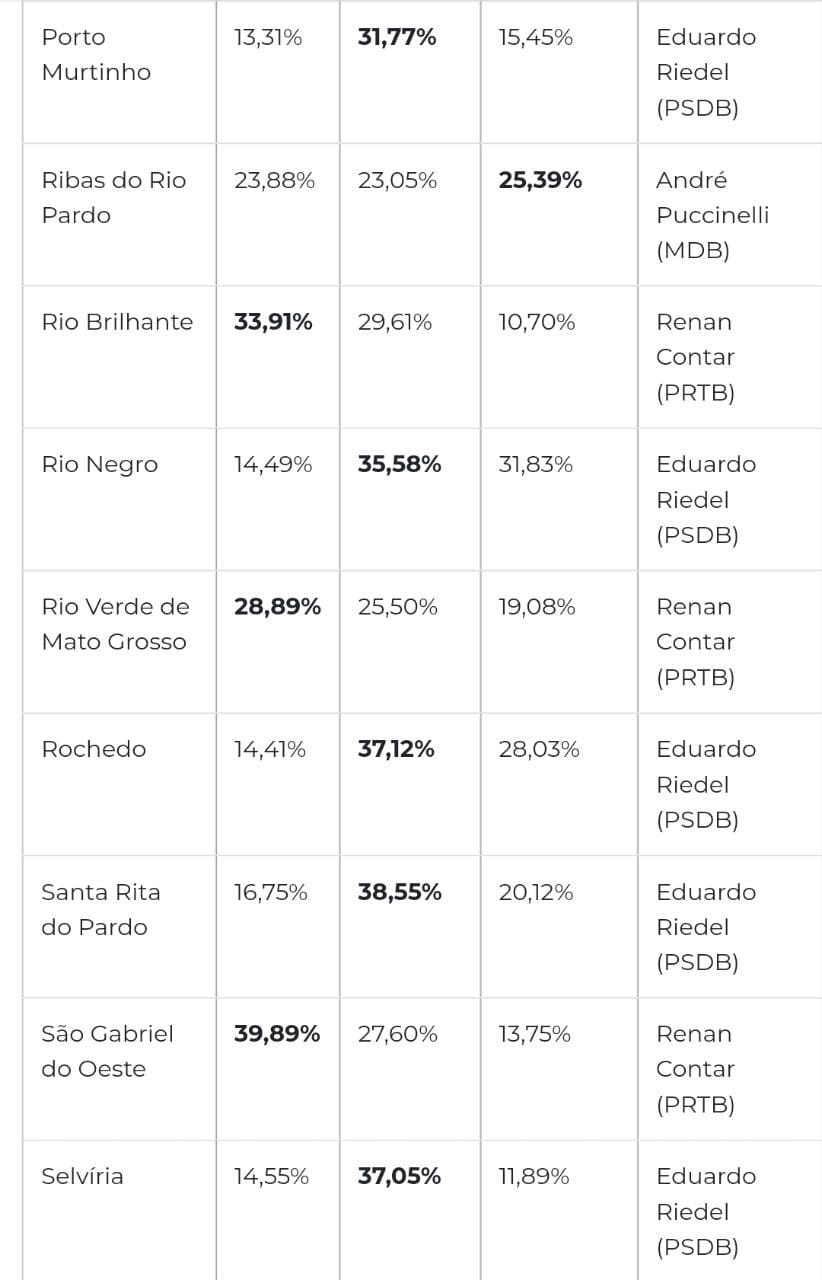The image size is (822, 1280).
Task: Click the 10,70% cell in Rio Brilhante row
Action: point(537,323)
